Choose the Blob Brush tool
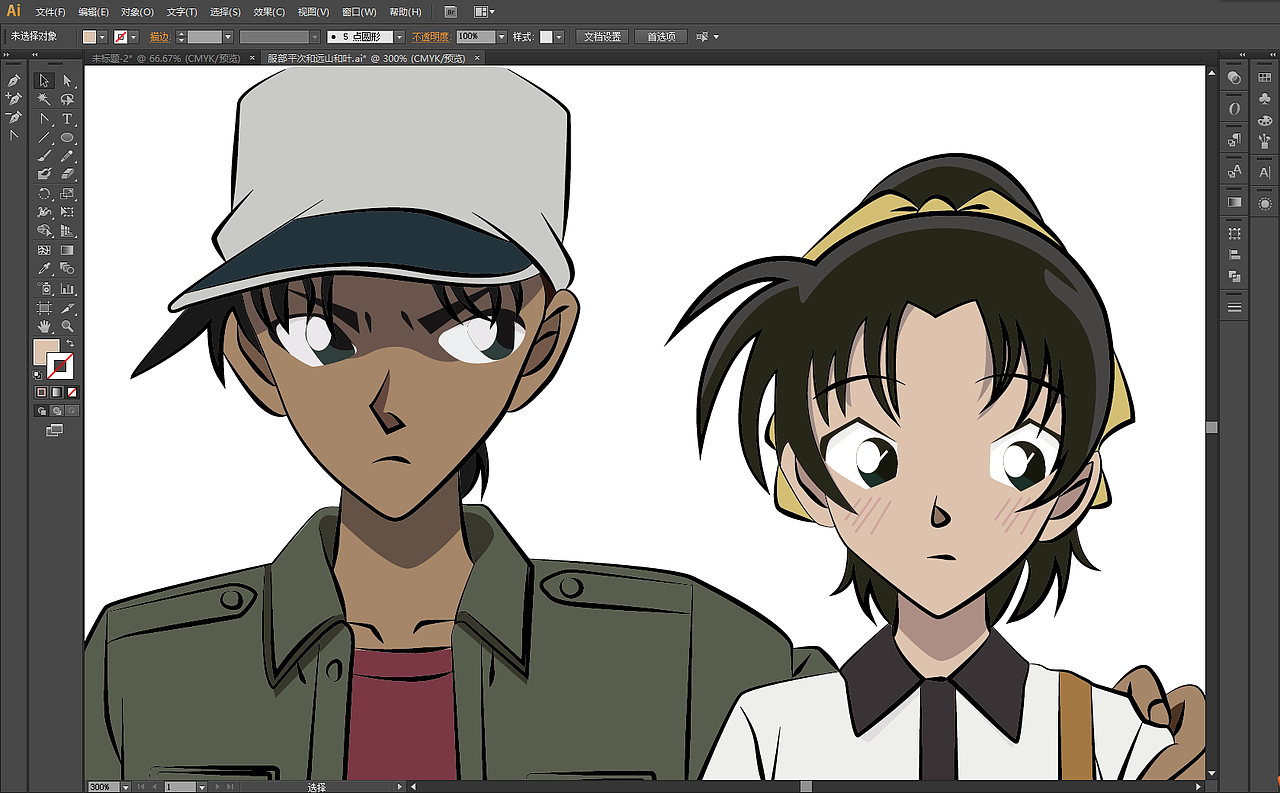1280x793 pixels. pyautogui.click(x=44, y=174)
